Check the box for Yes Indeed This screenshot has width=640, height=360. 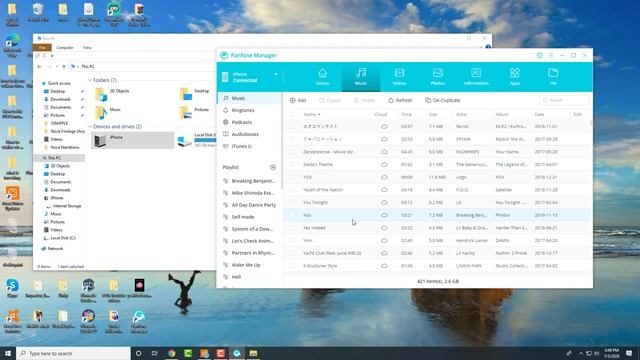tap(292, 228)
